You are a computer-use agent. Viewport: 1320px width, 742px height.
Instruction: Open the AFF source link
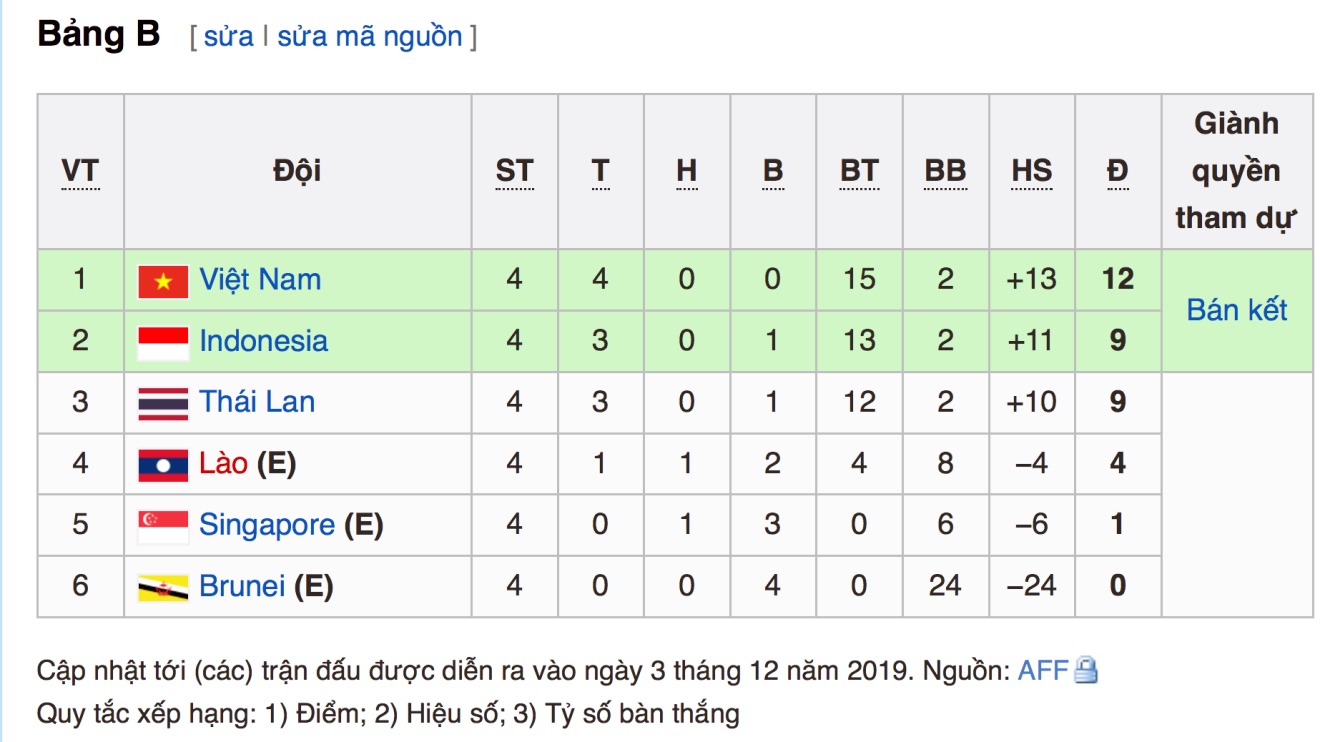[x=1044, y=670]
